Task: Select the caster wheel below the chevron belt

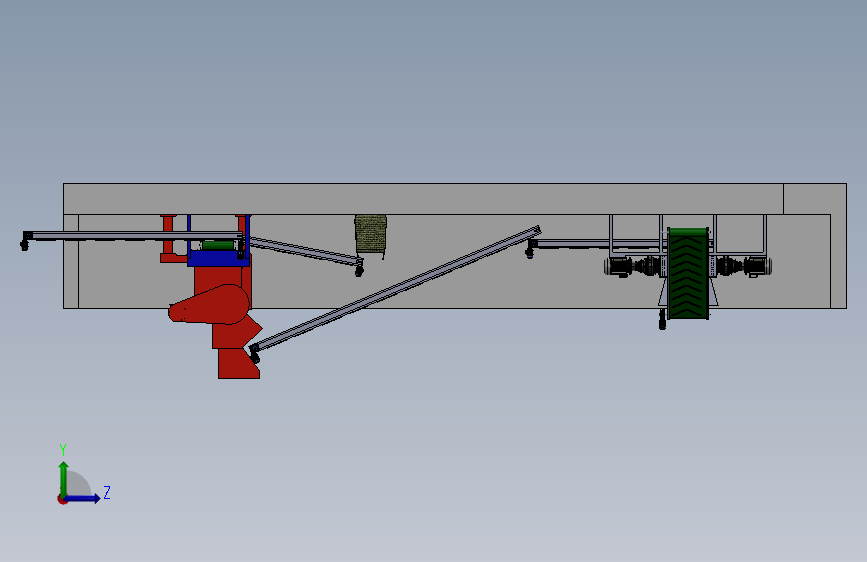Action: (662, 320)
